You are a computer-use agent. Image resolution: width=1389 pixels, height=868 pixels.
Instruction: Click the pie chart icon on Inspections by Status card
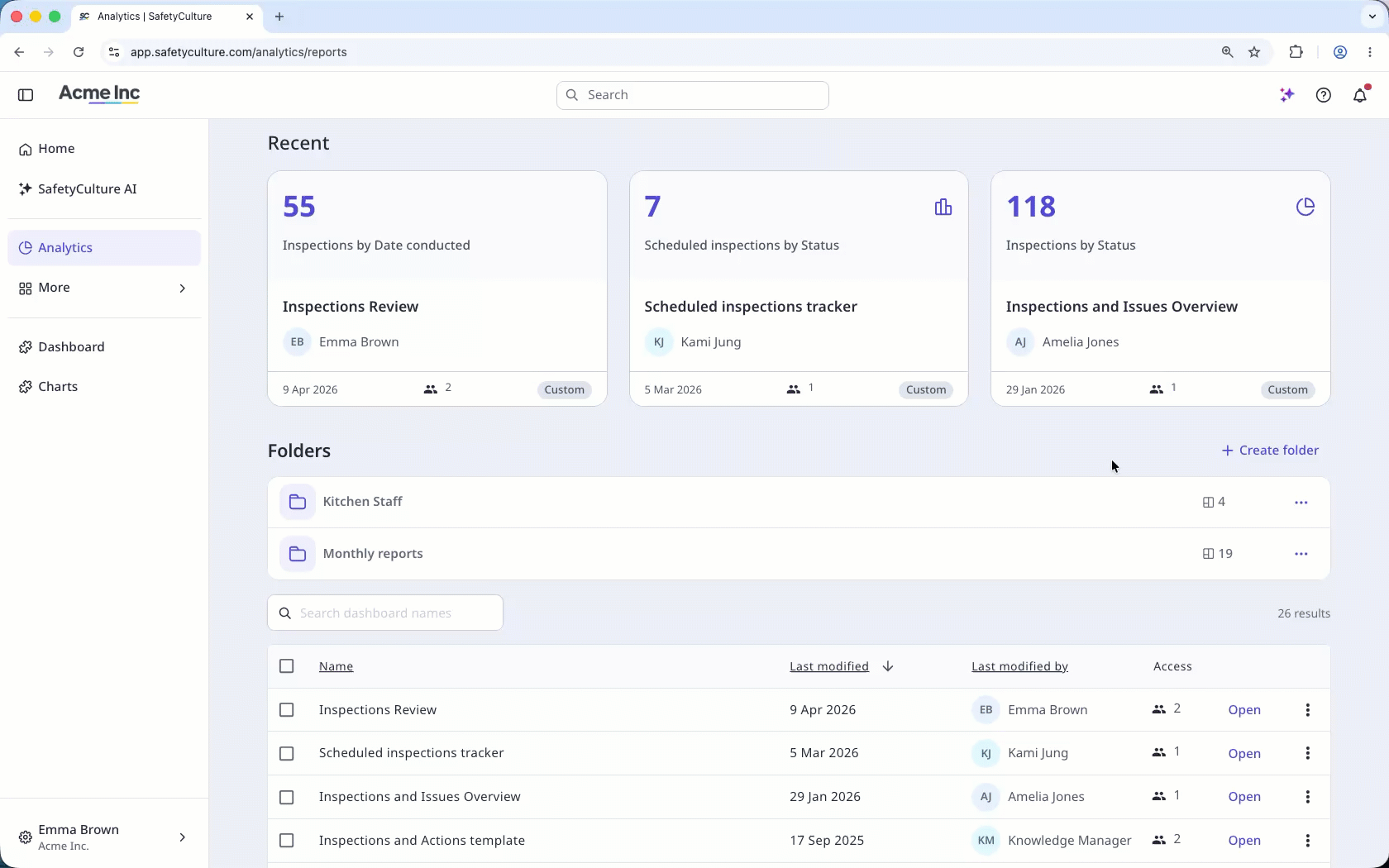point(1305,207)
